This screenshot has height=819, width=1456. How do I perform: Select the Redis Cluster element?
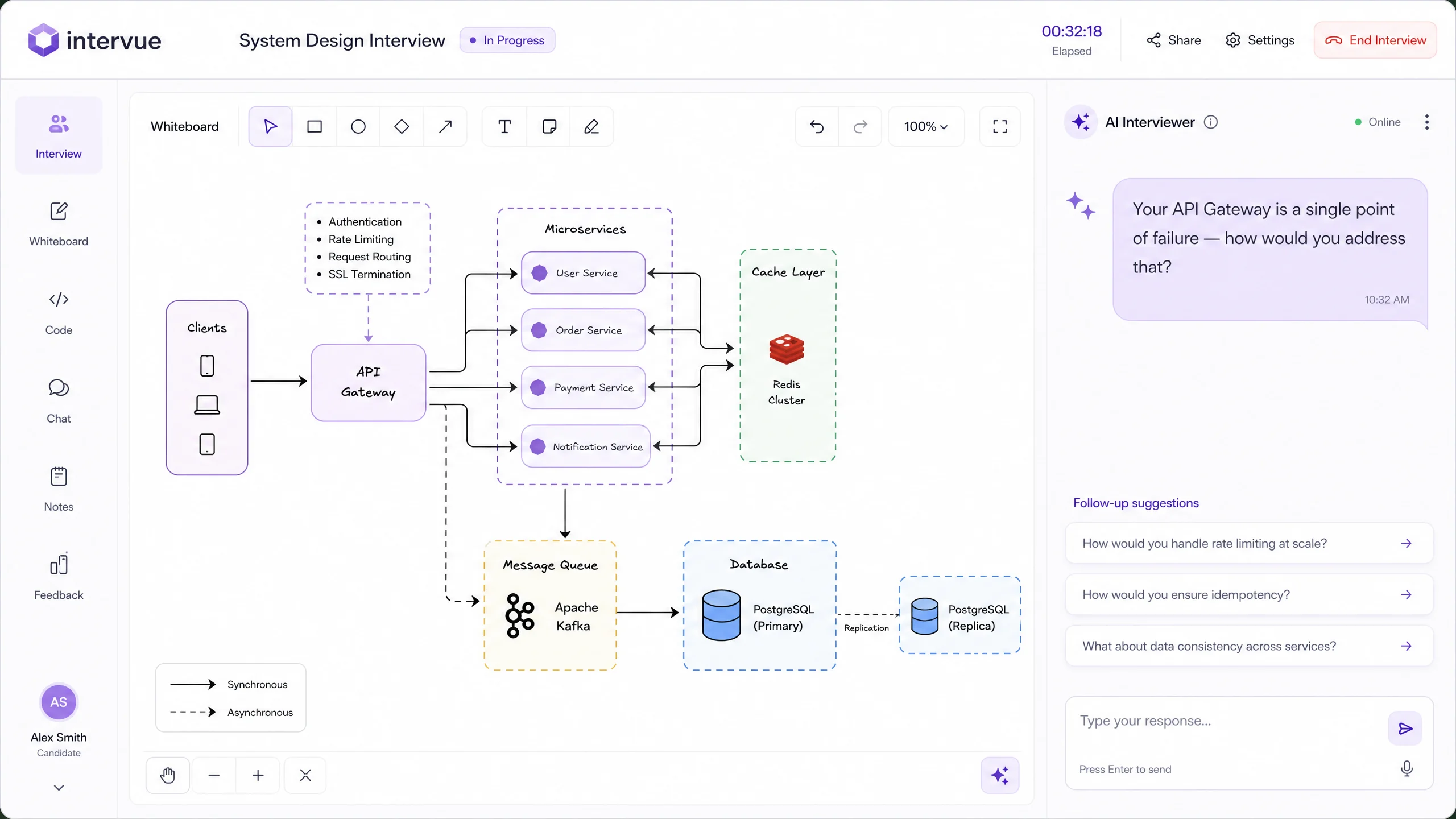(x=787, y=370)
